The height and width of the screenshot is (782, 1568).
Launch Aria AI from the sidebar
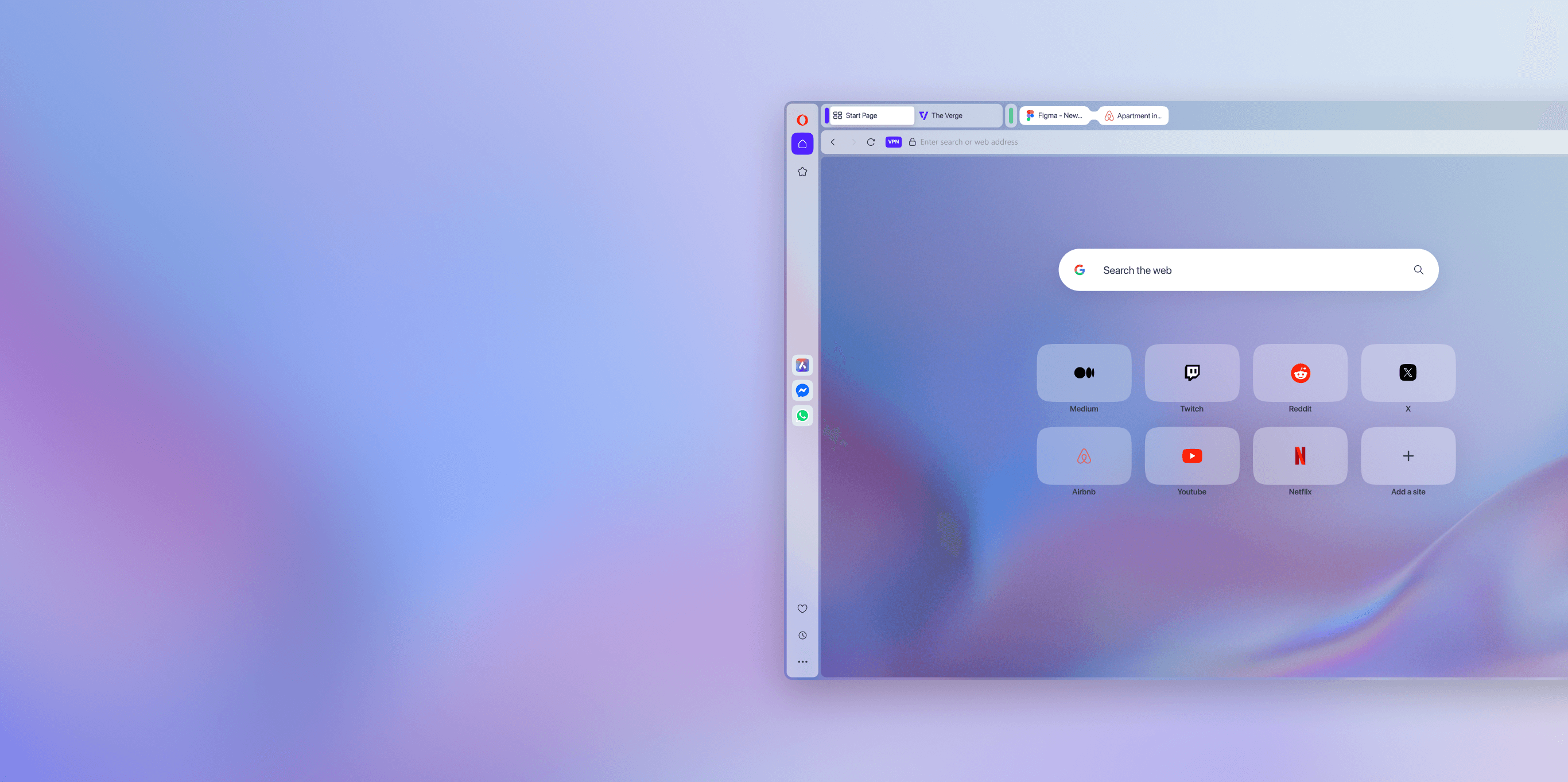pos(802,365)
